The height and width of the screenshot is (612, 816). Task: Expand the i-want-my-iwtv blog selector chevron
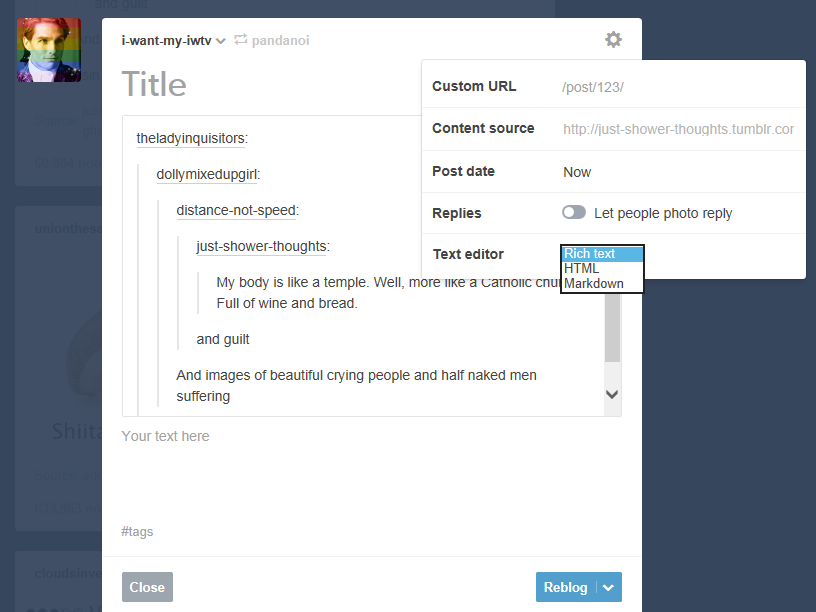(x=220, y=41)
